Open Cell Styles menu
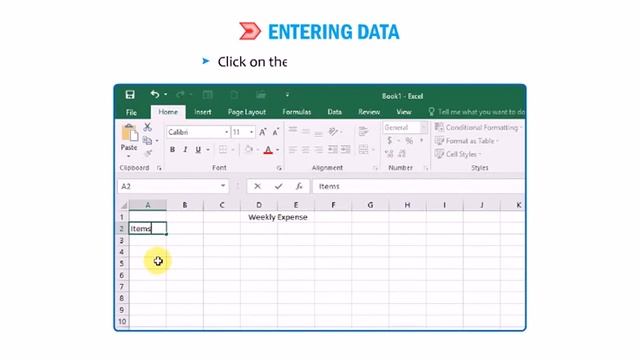The width and height of the screenshot is (640, 360). coord(458,154)
